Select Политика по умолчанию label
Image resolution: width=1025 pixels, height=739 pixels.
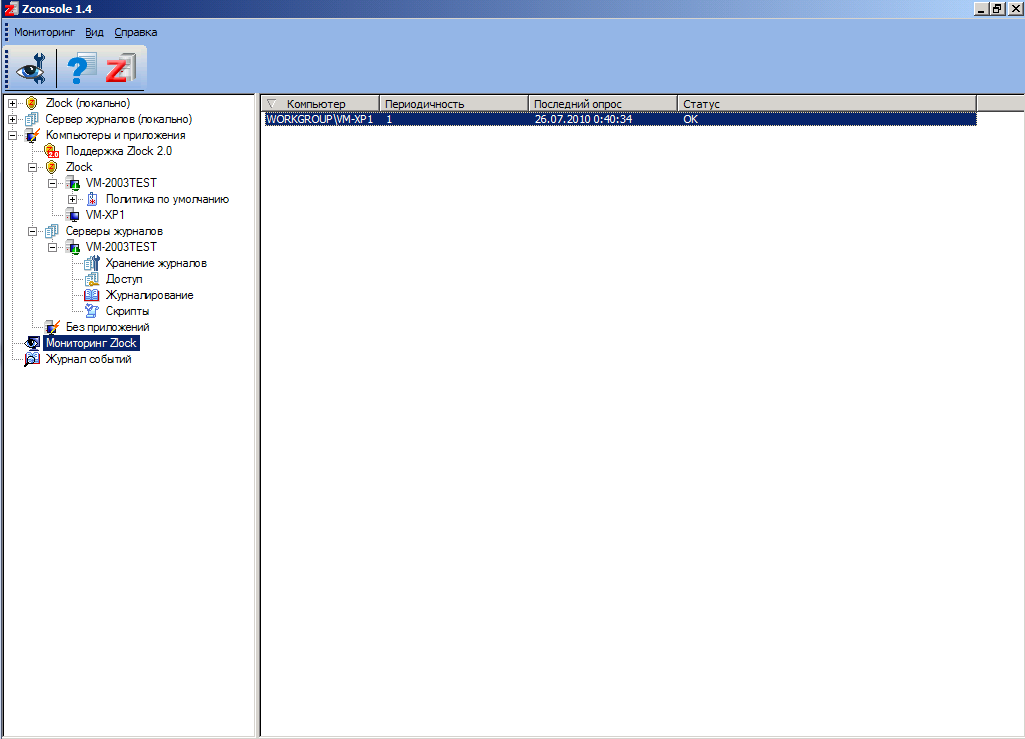click(167, 199)
